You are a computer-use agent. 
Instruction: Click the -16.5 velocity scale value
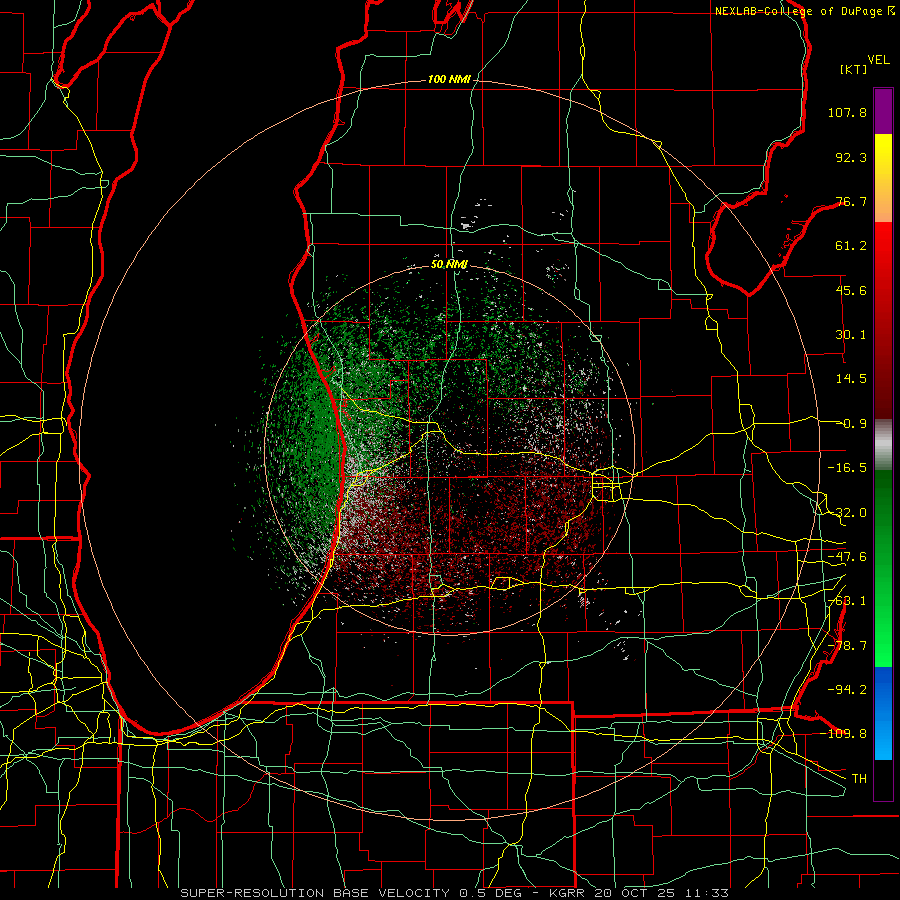point(847,468)
